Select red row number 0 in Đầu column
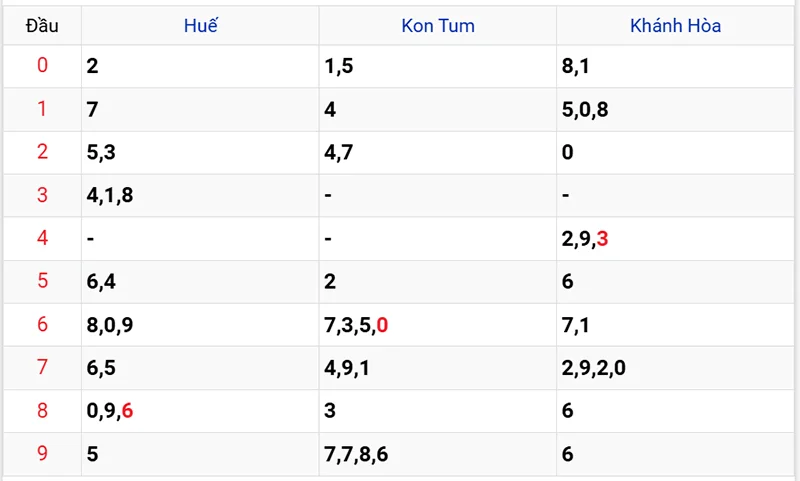800x481 pixels. click(42, 66)
